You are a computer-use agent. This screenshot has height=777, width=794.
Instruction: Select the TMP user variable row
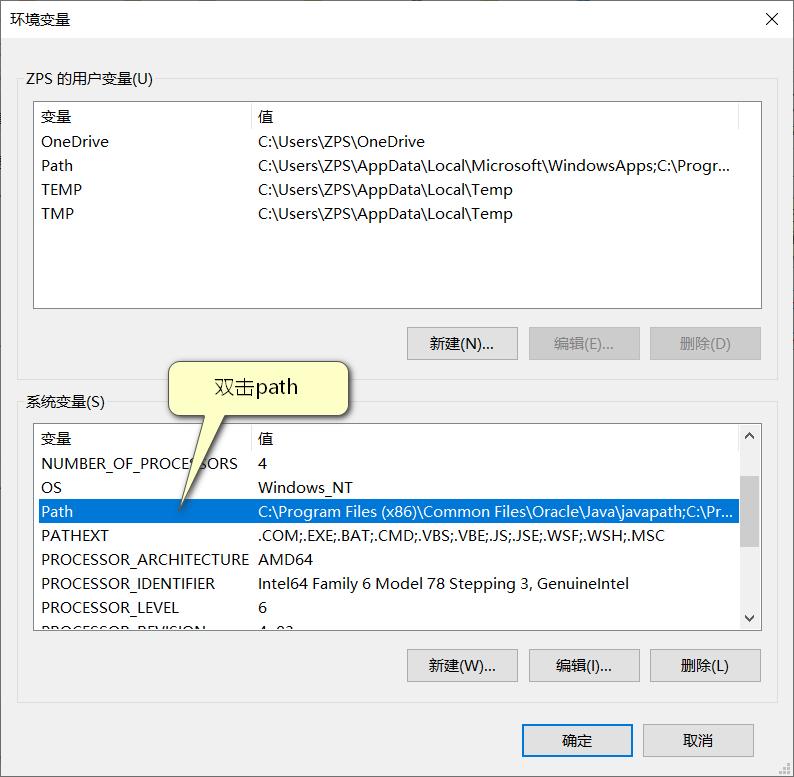tap(389, 213)
